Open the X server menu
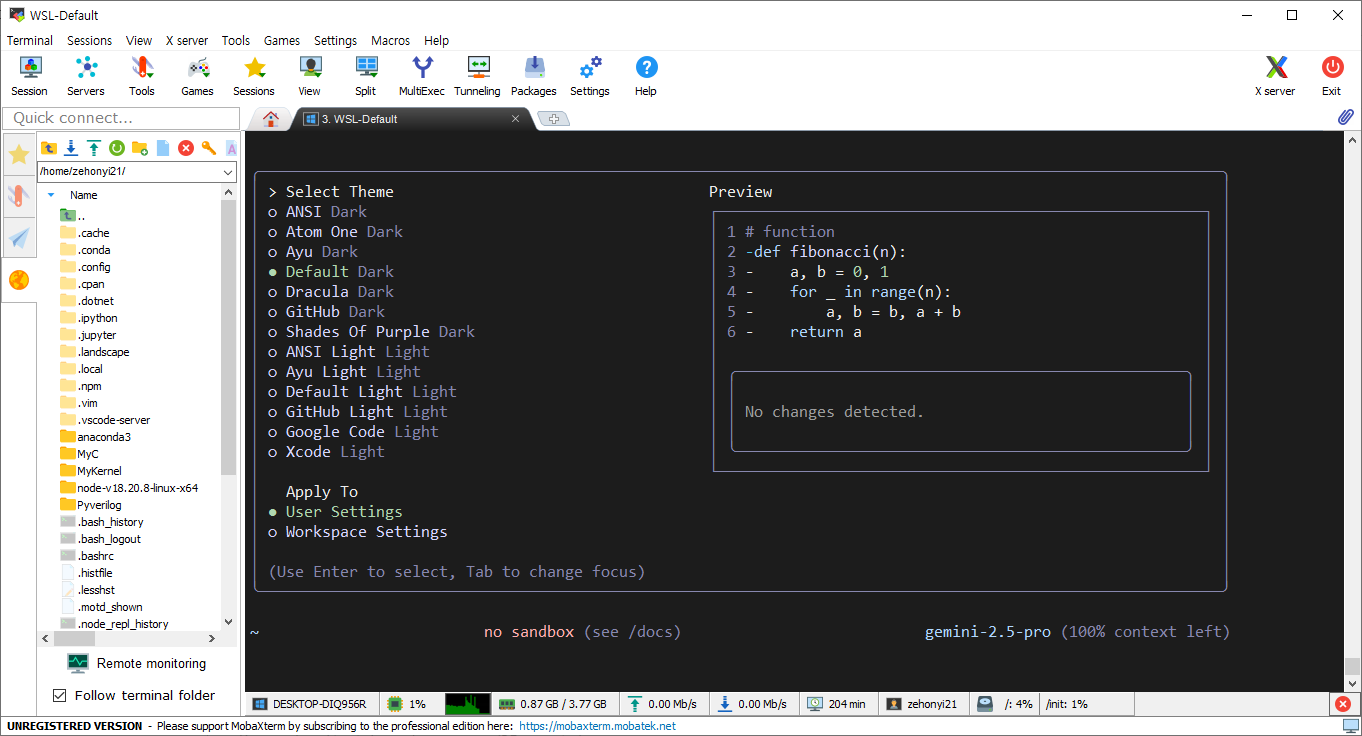Image resolution: width=1362 pixels, height=736 pixels. coord(187,41)
